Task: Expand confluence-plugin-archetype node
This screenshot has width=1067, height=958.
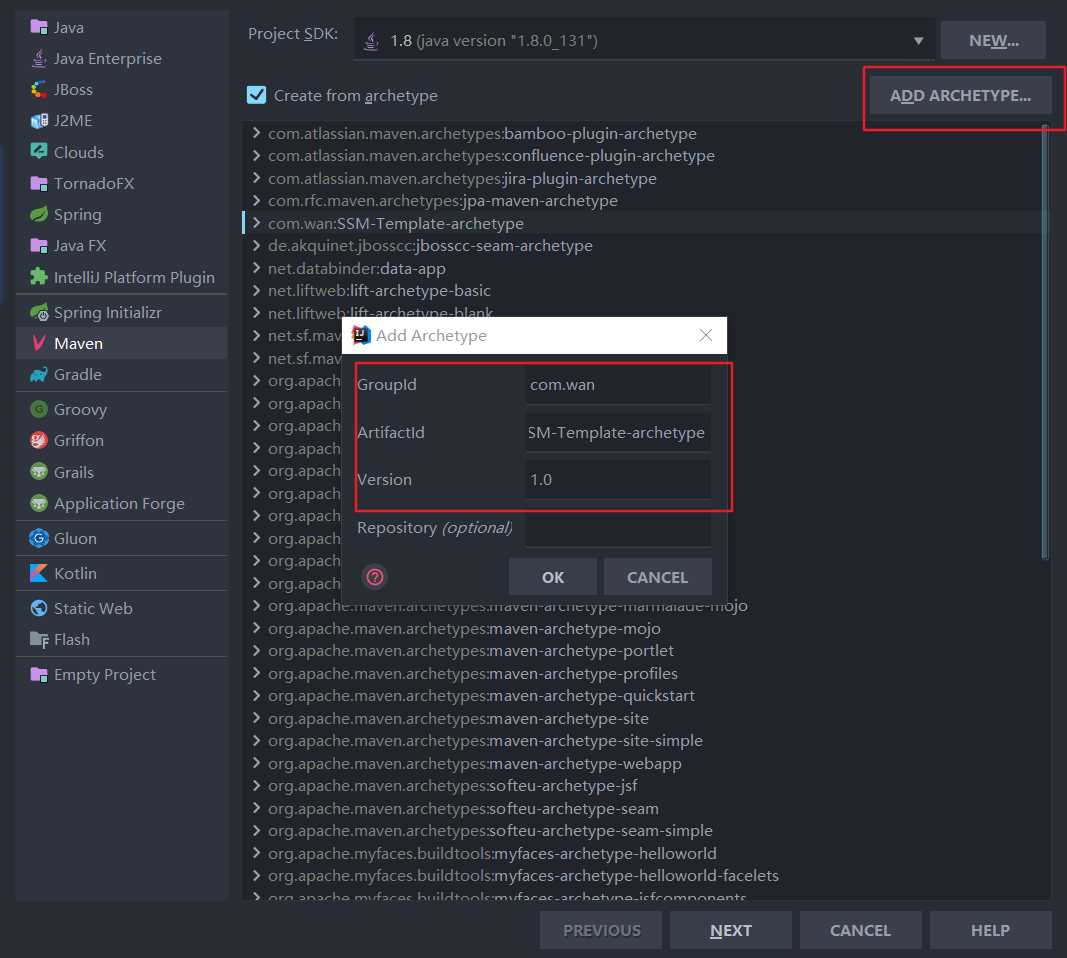Action: [x=256, y=155]
